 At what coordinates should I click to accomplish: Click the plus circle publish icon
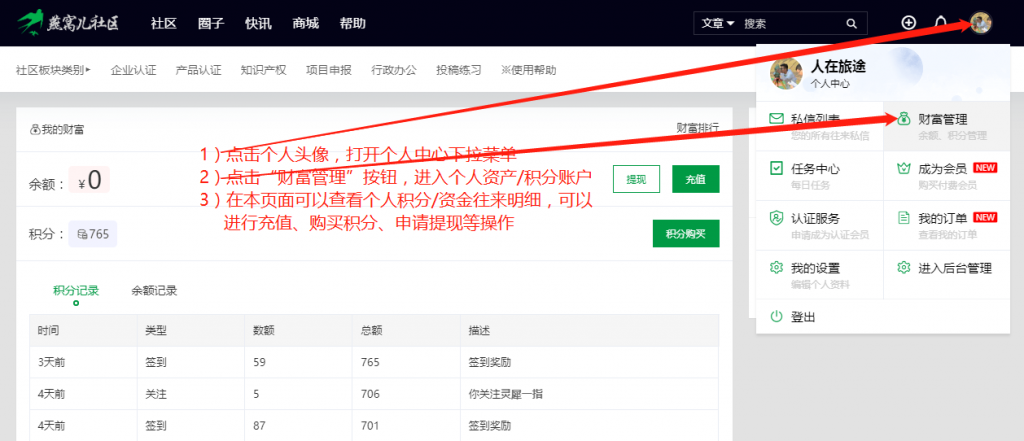click(x=908, y=23)
